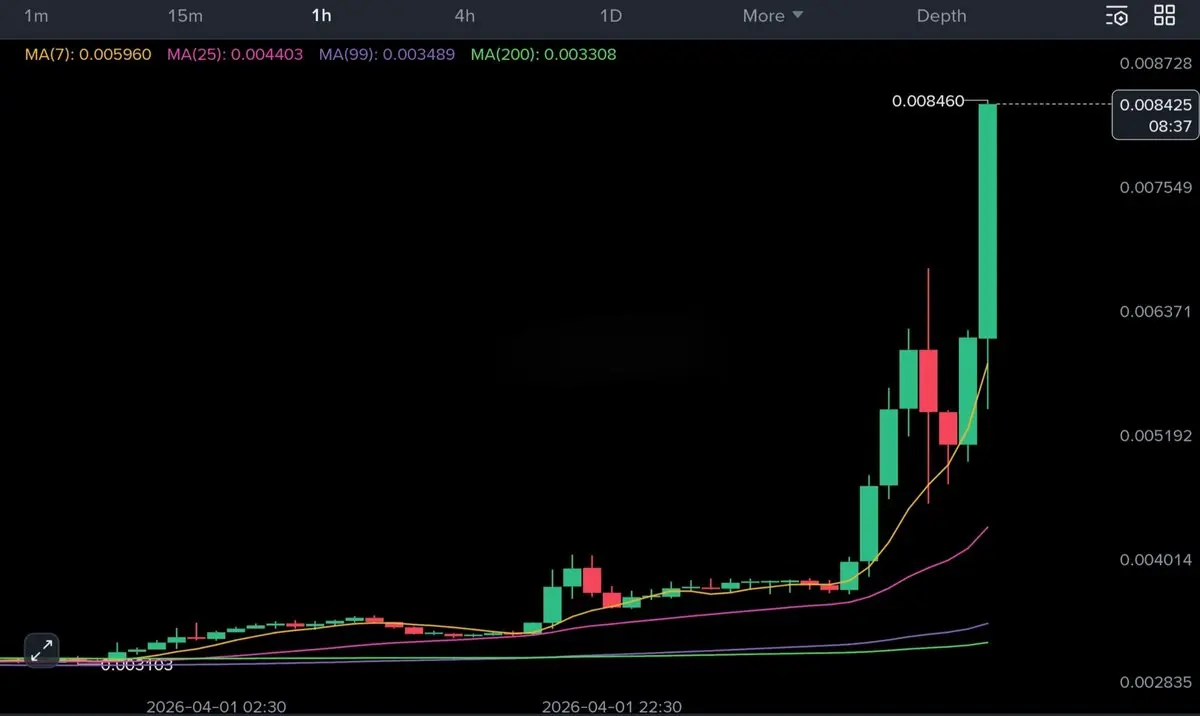The width and height of the screenshot is (1200, 716).
Task: Click the MA(7): 0.005960 indicator label
Action: click(x=88, y=54)
